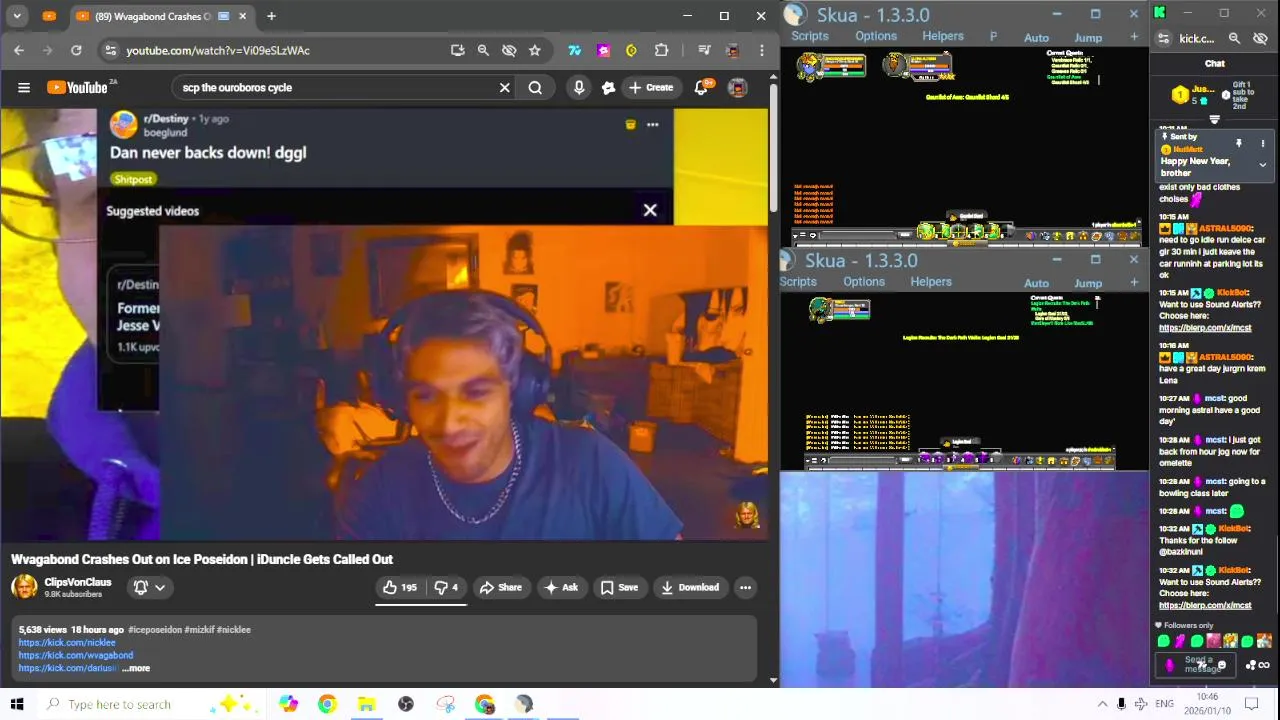Toggle the eye-slash icon in Chrome address bar

[x=509, y=50]
